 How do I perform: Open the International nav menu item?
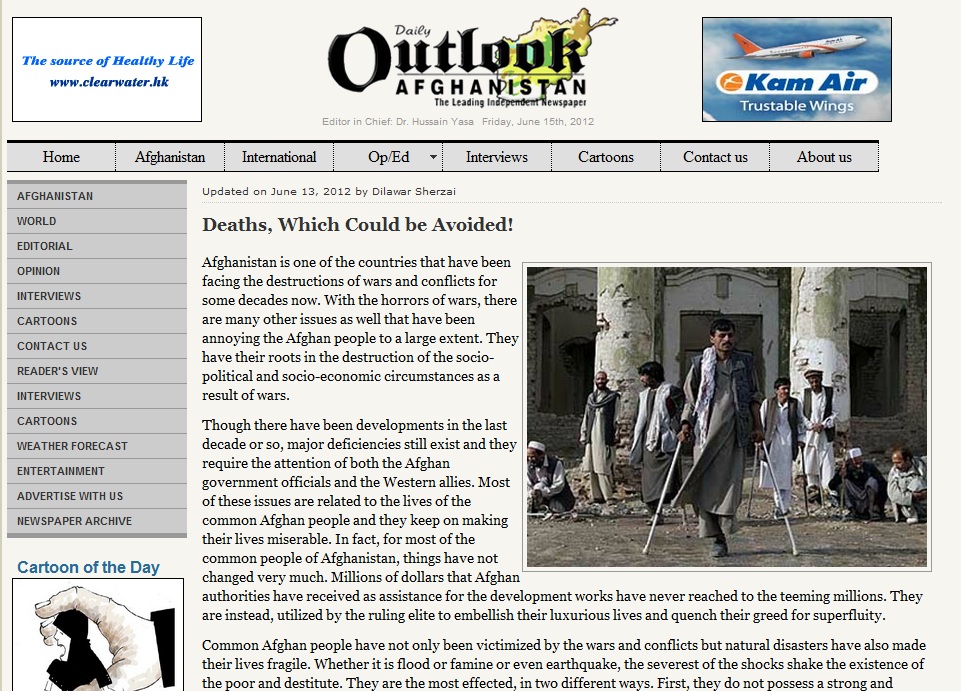pos(279,157)
